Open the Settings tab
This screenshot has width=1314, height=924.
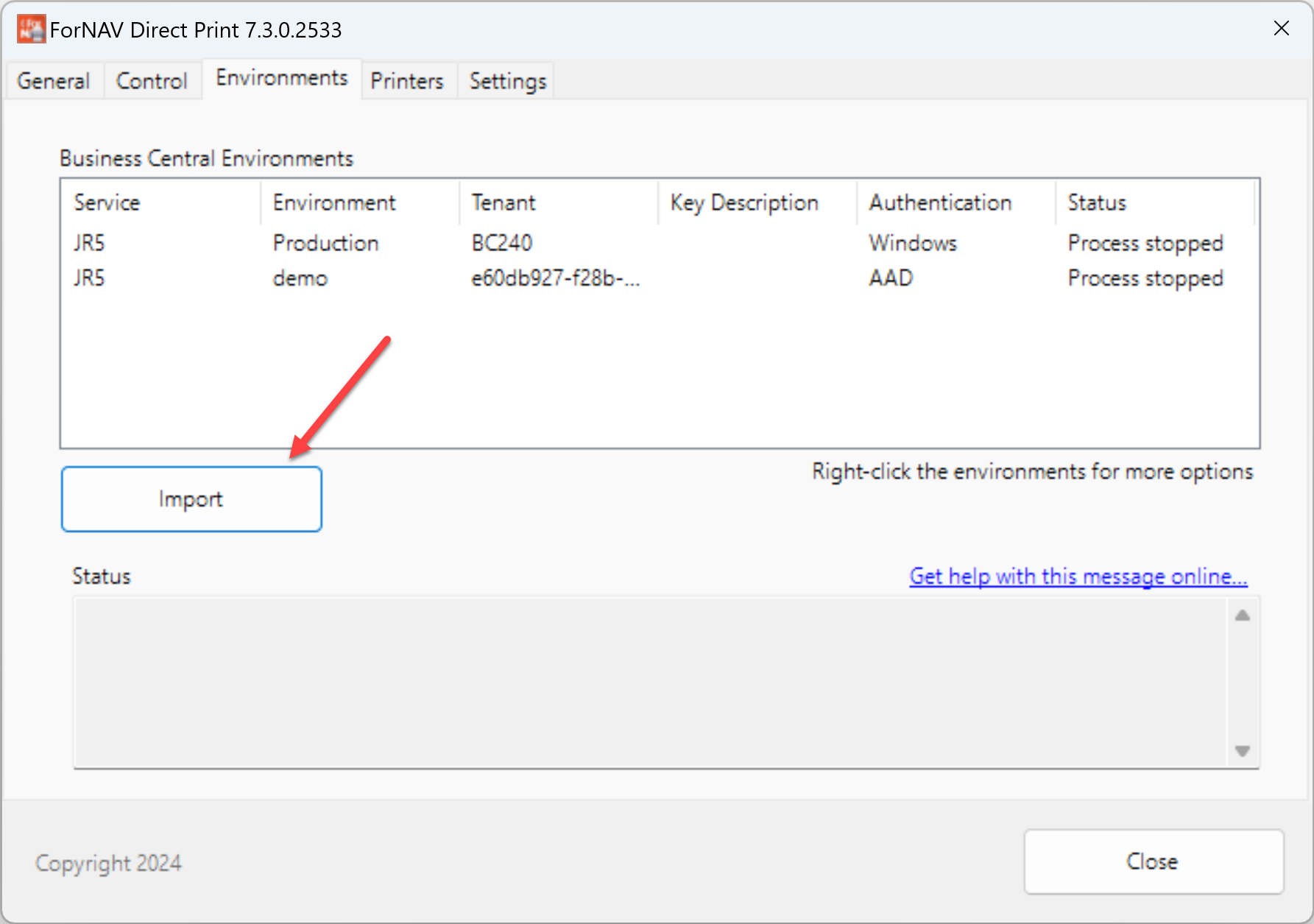click(508, 80)
